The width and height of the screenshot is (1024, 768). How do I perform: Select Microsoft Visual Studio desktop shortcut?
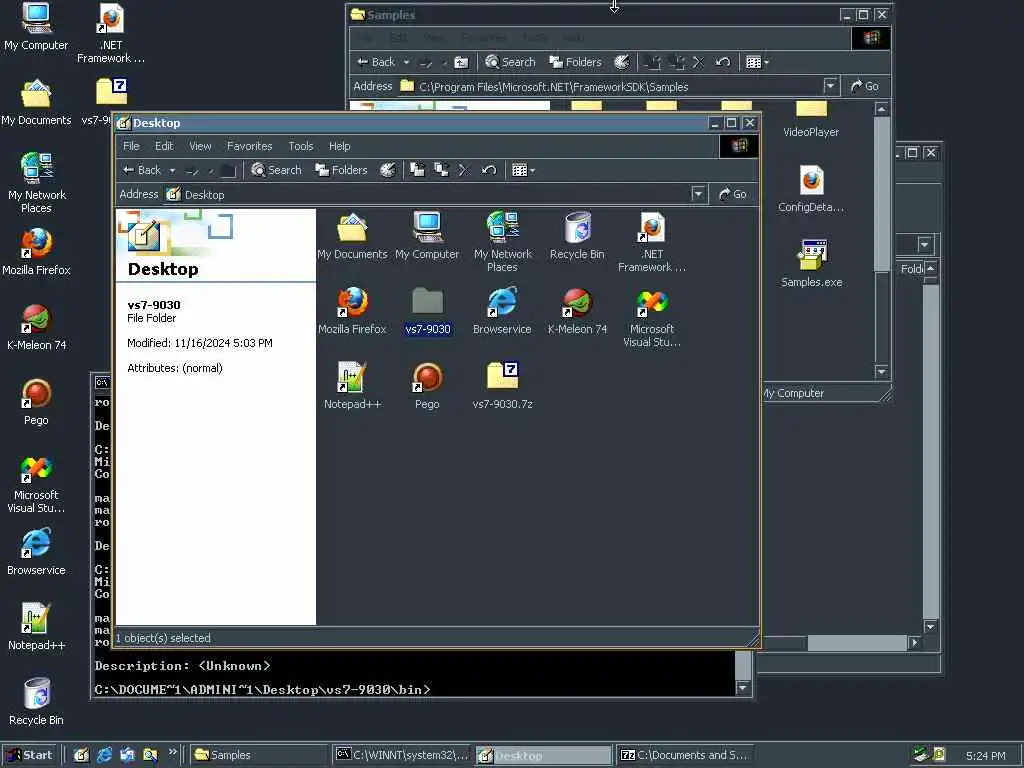point(37,484)
